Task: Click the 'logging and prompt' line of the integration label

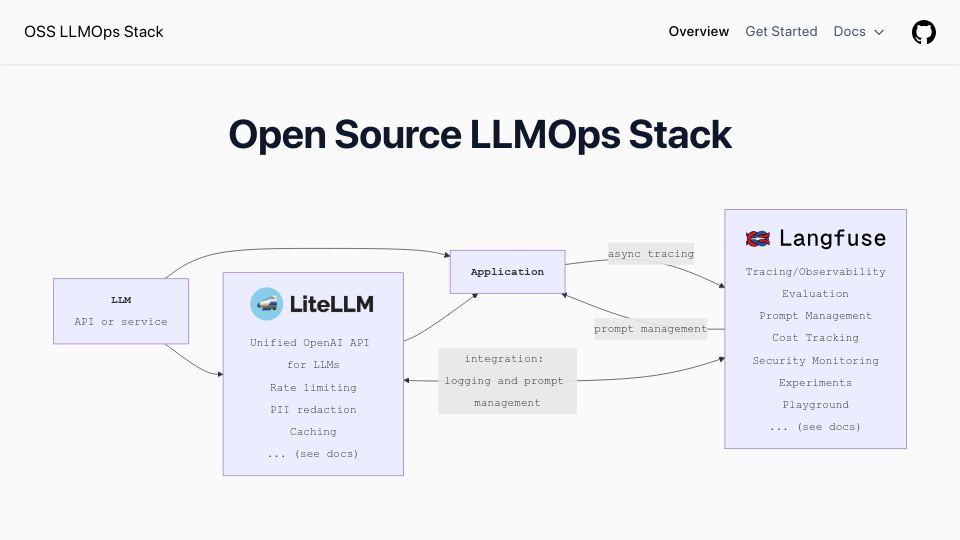Action: pos(504,381)
